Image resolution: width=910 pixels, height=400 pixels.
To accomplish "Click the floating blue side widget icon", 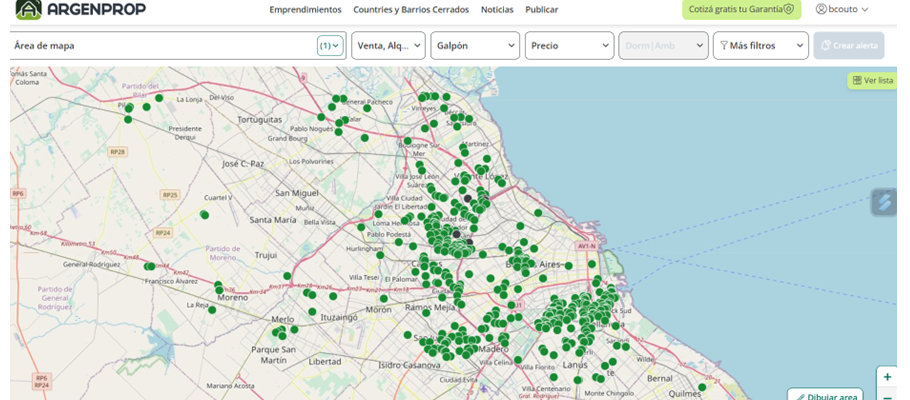I will tap(884, 202).
